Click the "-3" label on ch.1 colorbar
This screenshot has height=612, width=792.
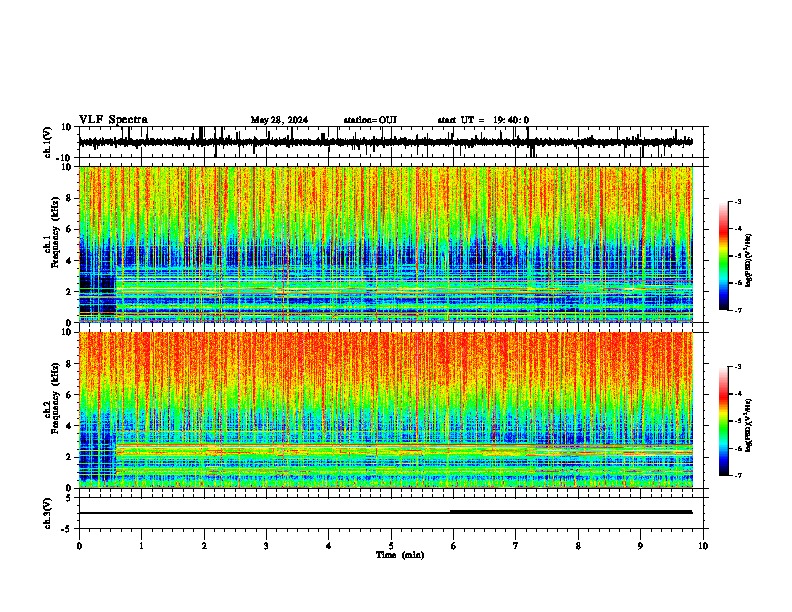pyautogui.click(x=738, y=201)
